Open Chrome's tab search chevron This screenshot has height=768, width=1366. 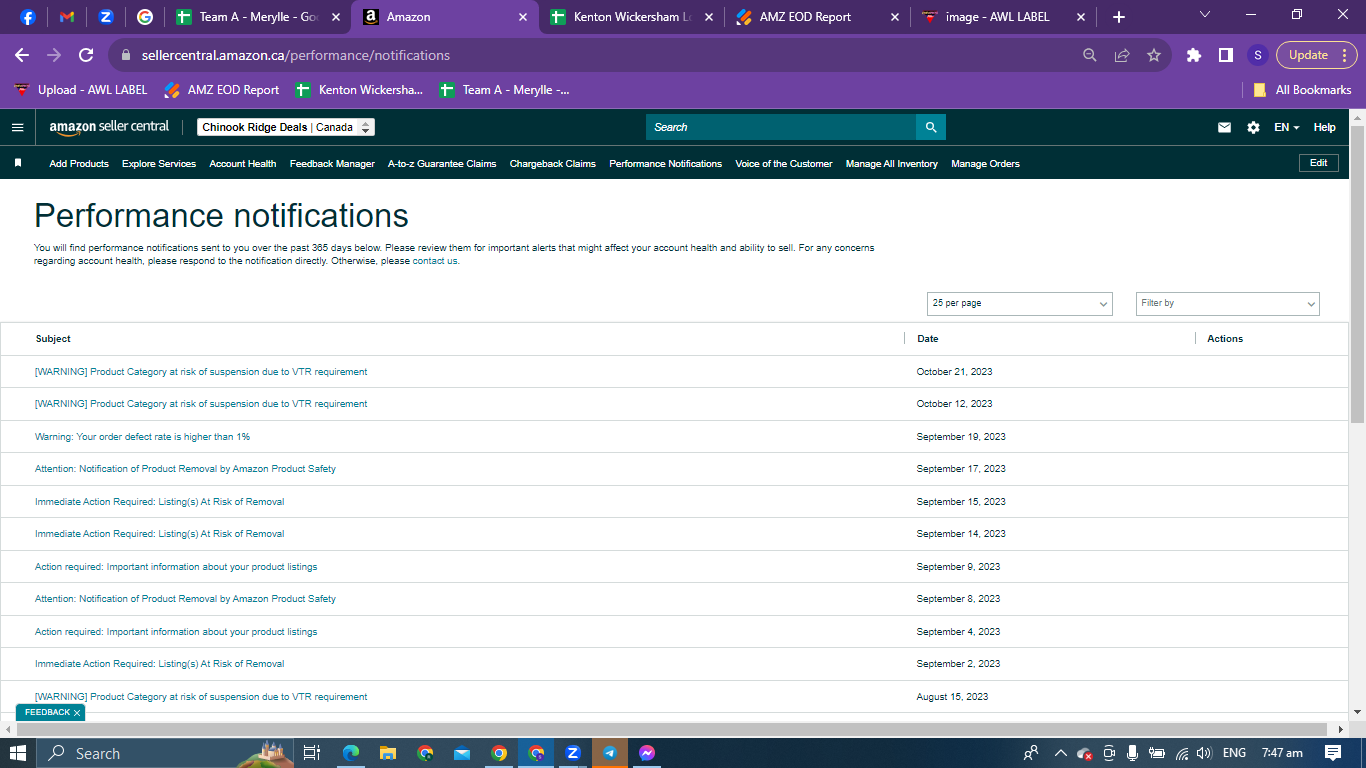tap(1205, 15)
